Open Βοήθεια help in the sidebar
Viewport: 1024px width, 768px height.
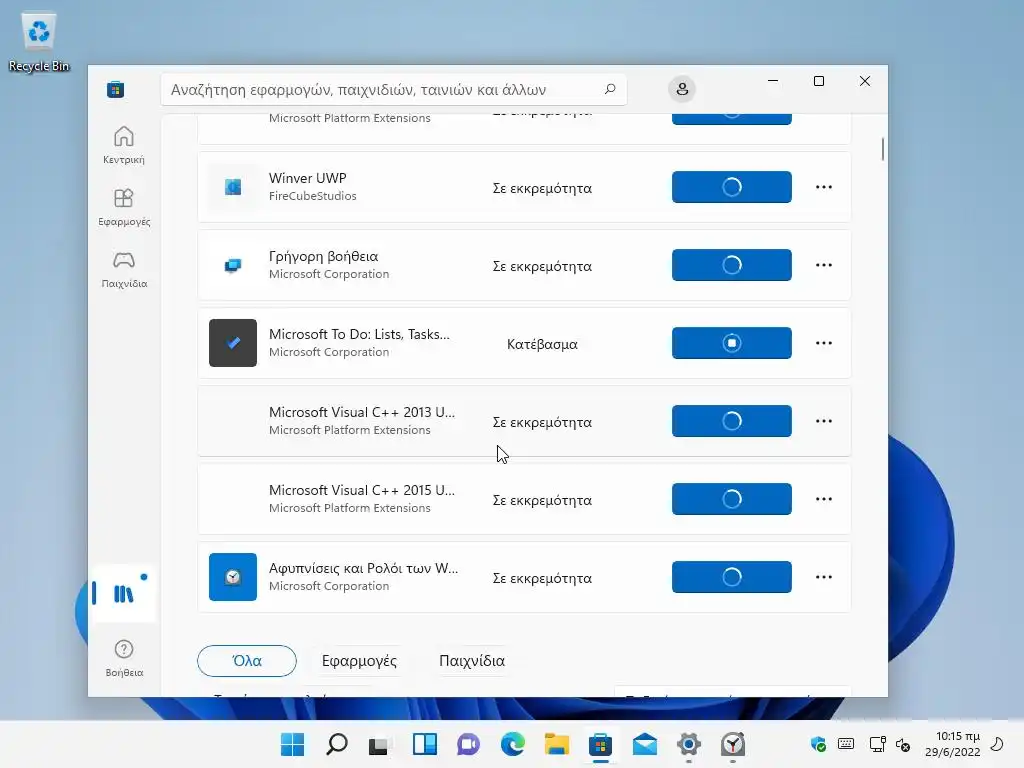click(x=123, y=658)
